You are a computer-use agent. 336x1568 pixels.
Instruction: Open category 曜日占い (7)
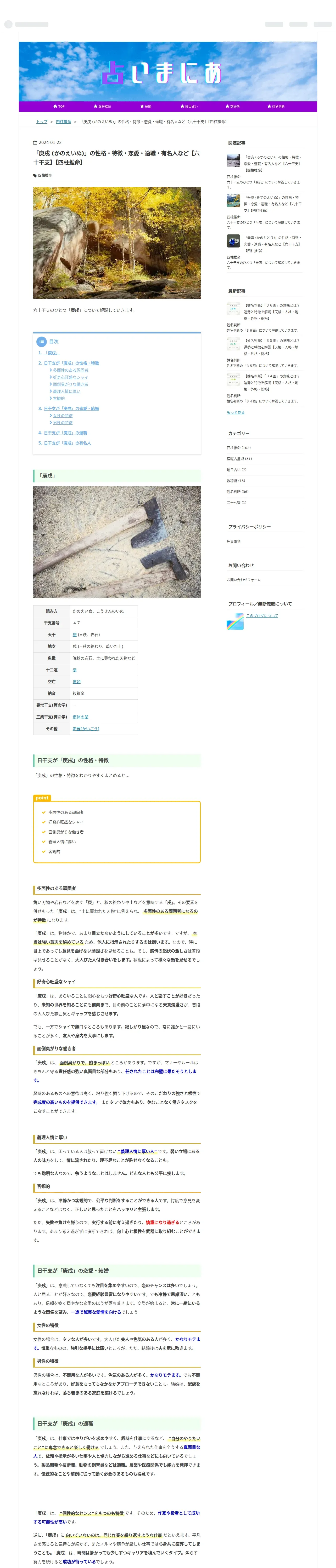tap(237, 470)
